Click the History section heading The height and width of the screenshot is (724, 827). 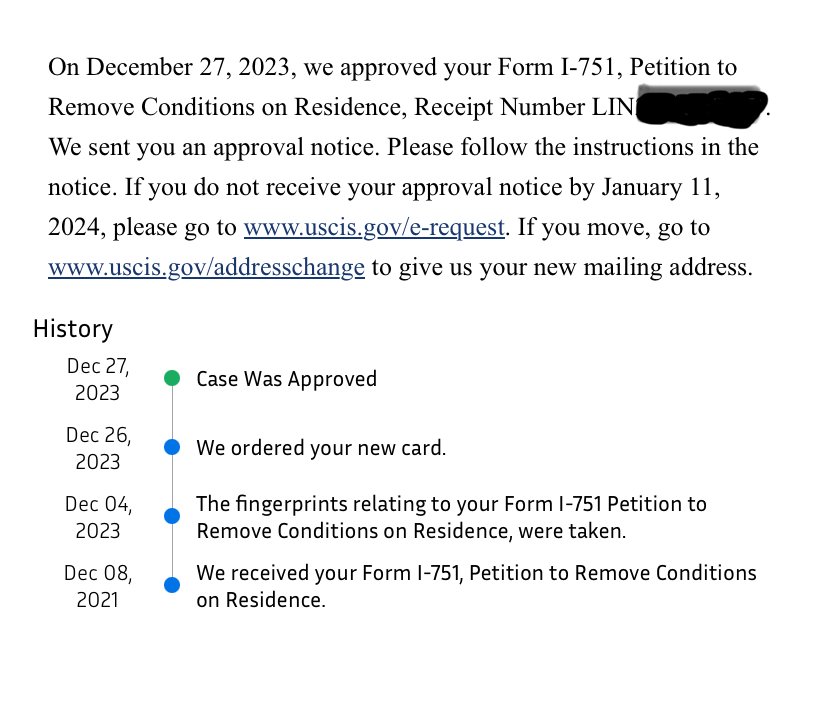(x=73, y=328)
